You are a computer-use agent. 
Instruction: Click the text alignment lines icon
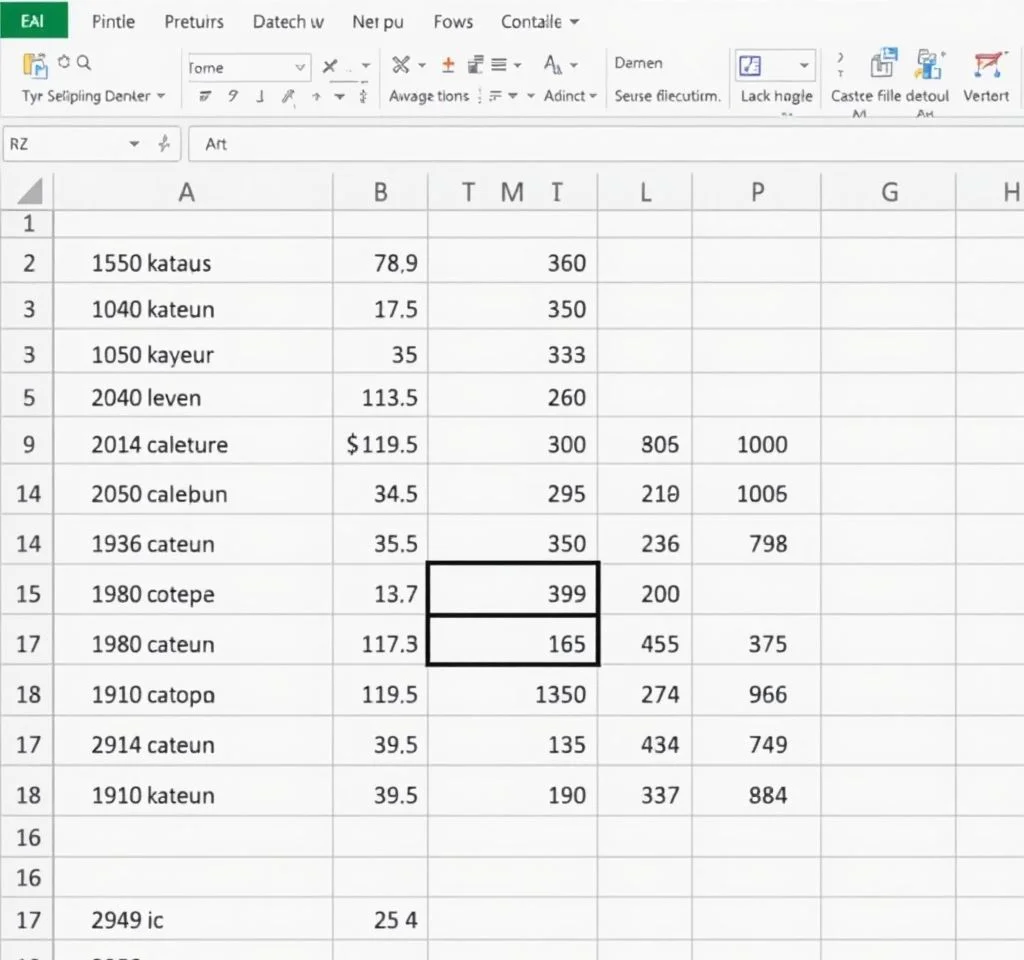499,65
